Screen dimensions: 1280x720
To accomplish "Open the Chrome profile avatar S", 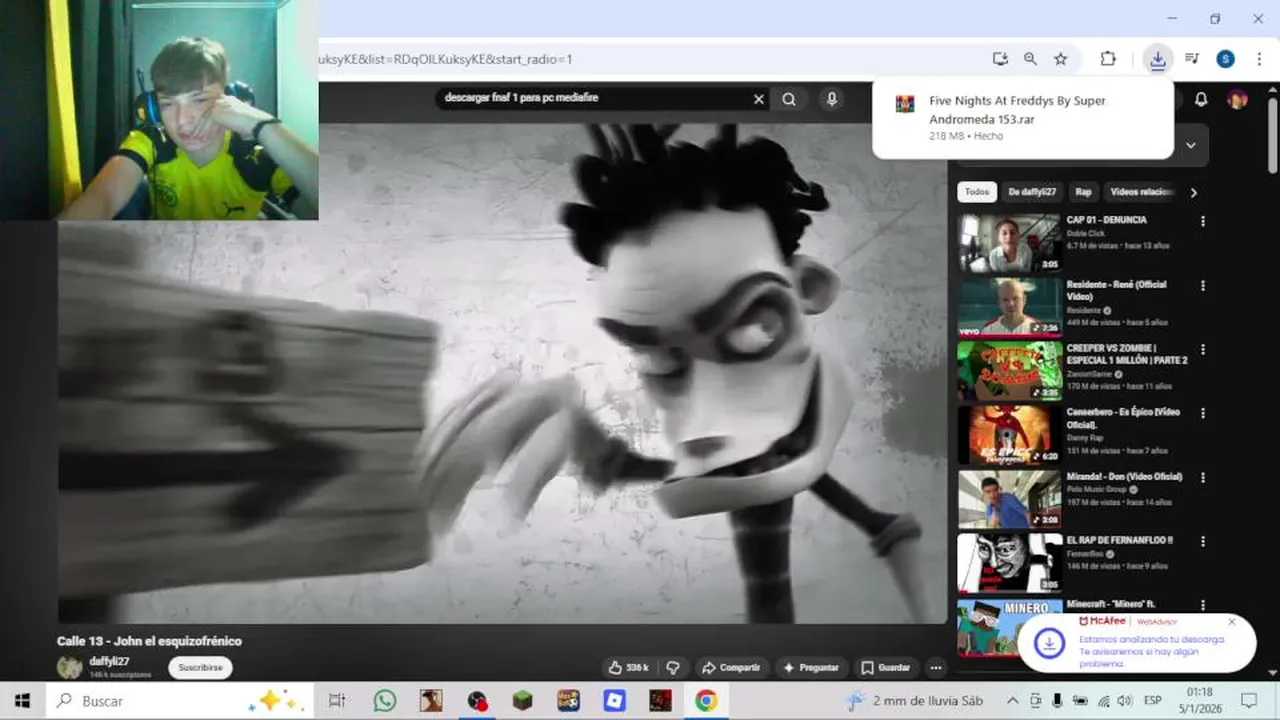I will [1225, 59].
